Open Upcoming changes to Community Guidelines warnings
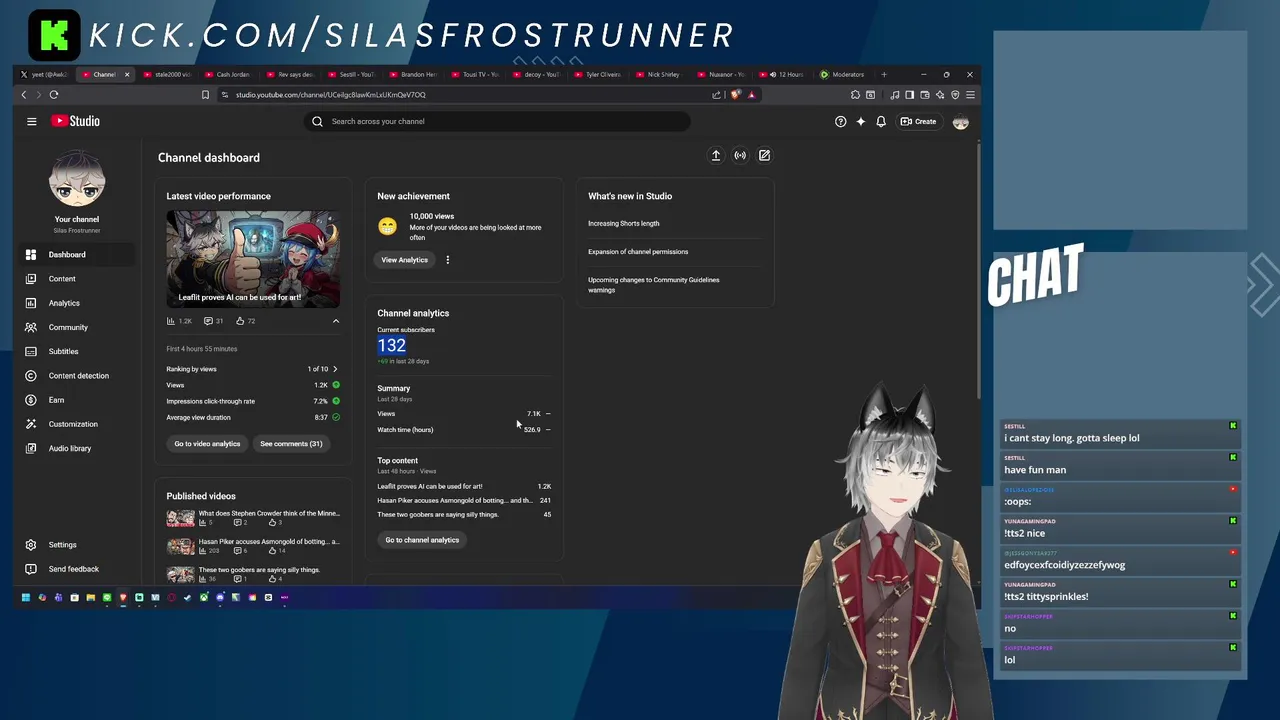Screen dimensions: 1280x720 [654, 285]
